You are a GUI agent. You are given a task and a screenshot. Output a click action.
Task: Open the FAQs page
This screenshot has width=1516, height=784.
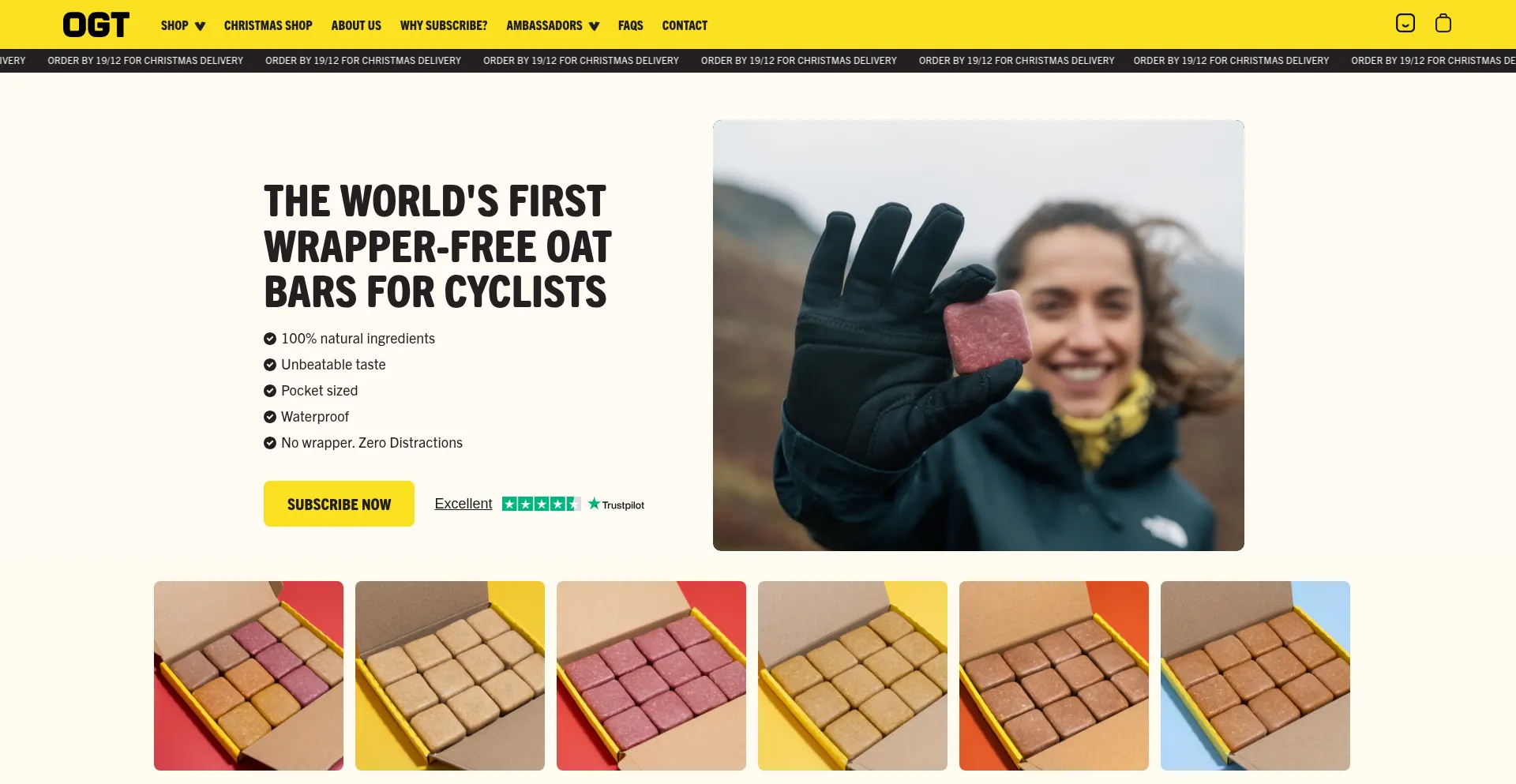click(631, 25)
